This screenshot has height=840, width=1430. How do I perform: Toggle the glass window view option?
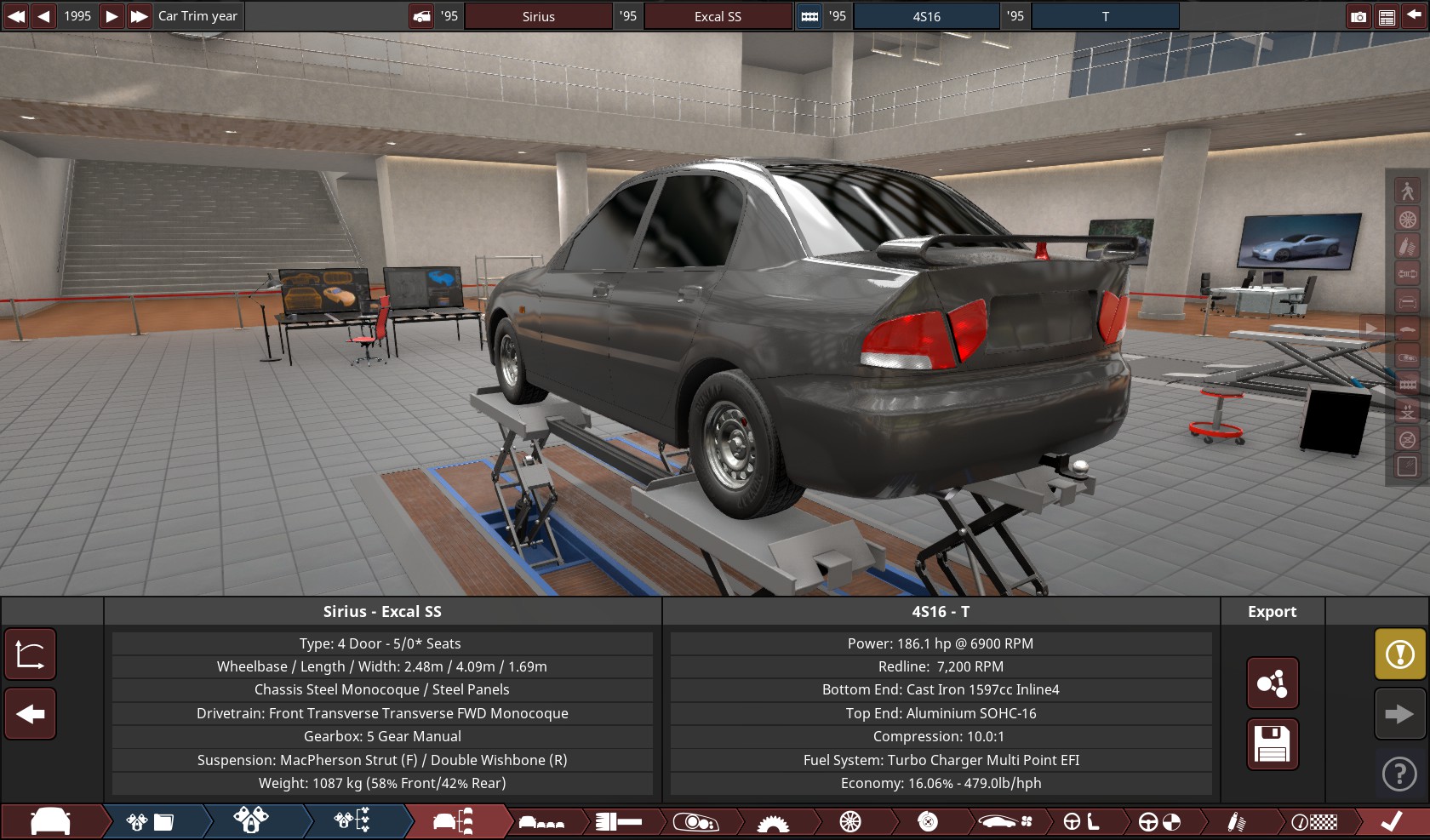(x=1407, y=466)
